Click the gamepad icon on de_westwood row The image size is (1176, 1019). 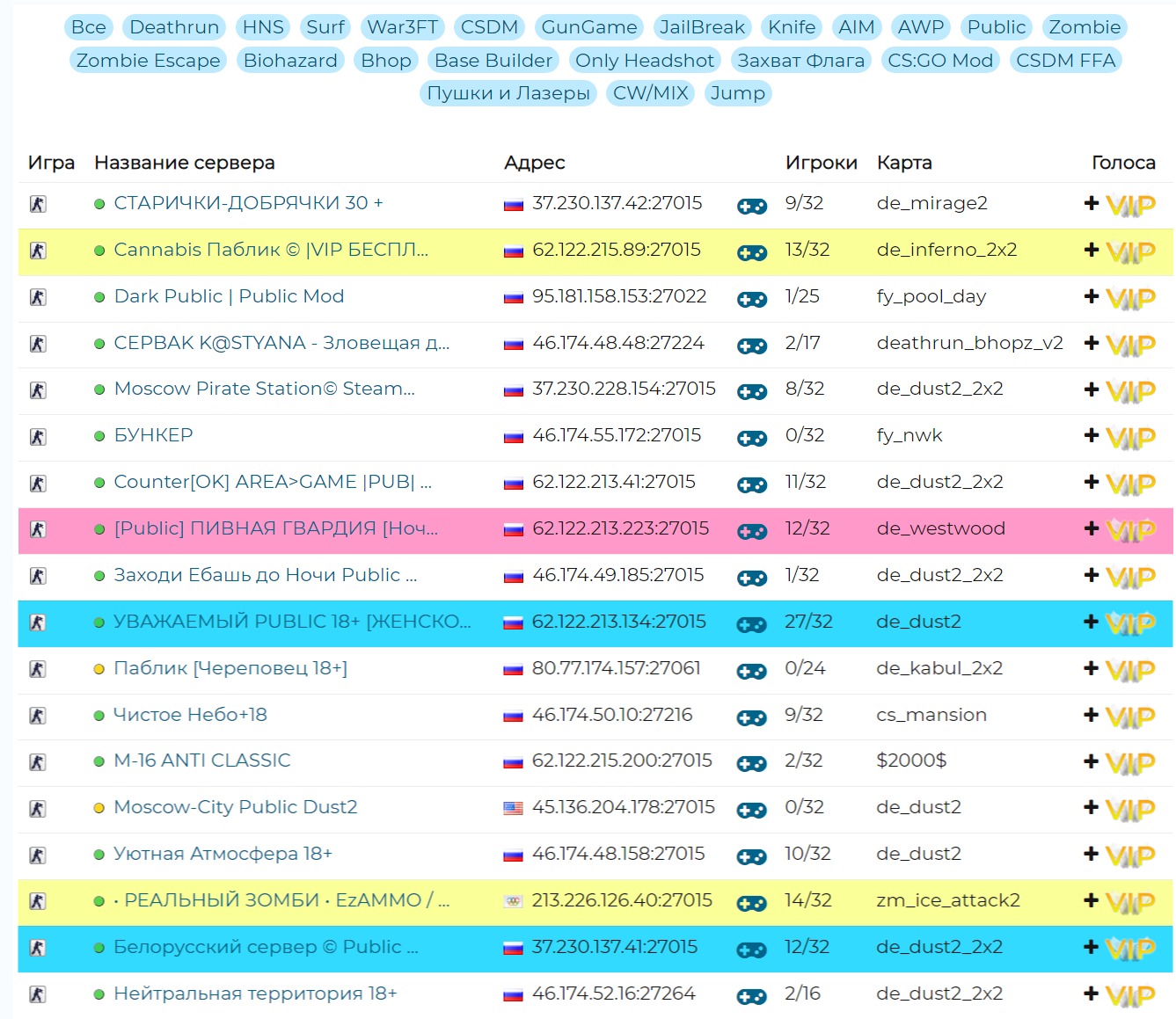point(751,531)
